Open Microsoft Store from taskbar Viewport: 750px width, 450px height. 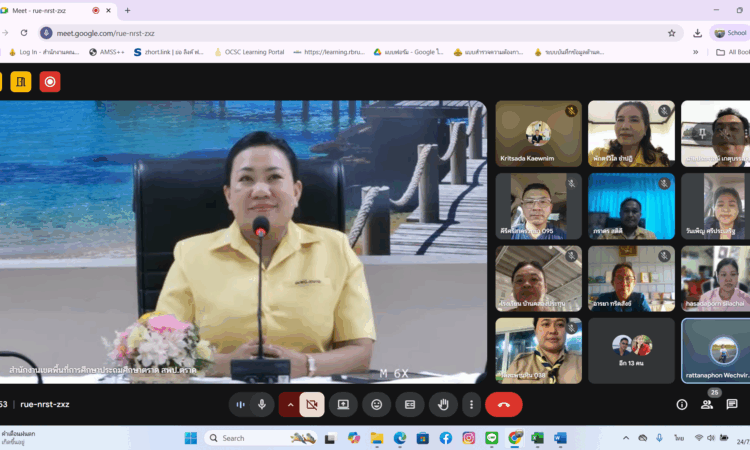(x=422, y=438)
